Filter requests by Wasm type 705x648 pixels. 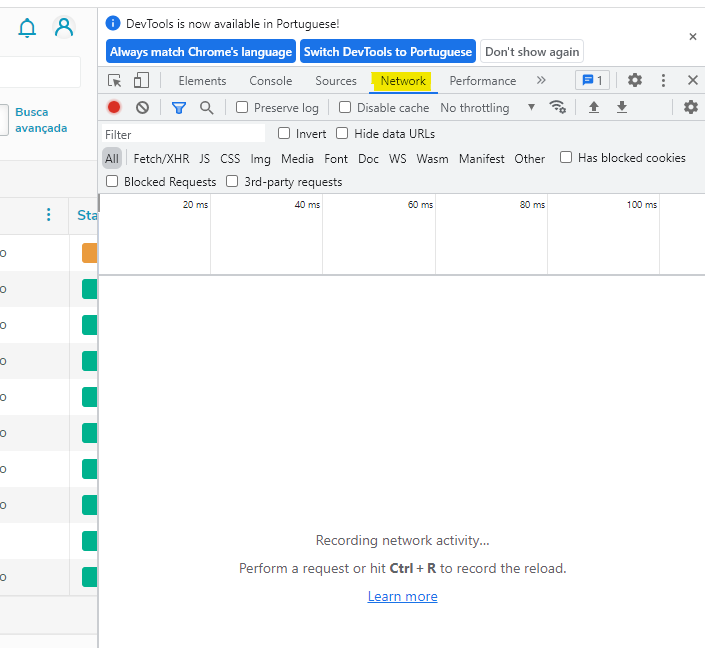[432, 159]
